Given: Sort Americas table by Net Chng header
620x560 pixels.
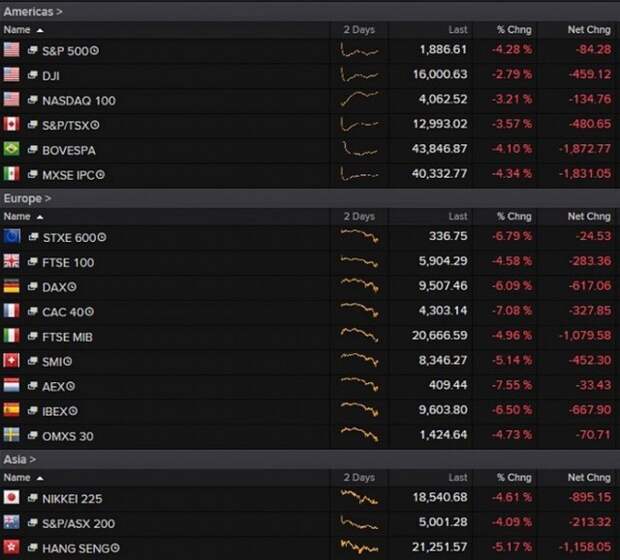Looking at the screenshot, I should point(588,30).
